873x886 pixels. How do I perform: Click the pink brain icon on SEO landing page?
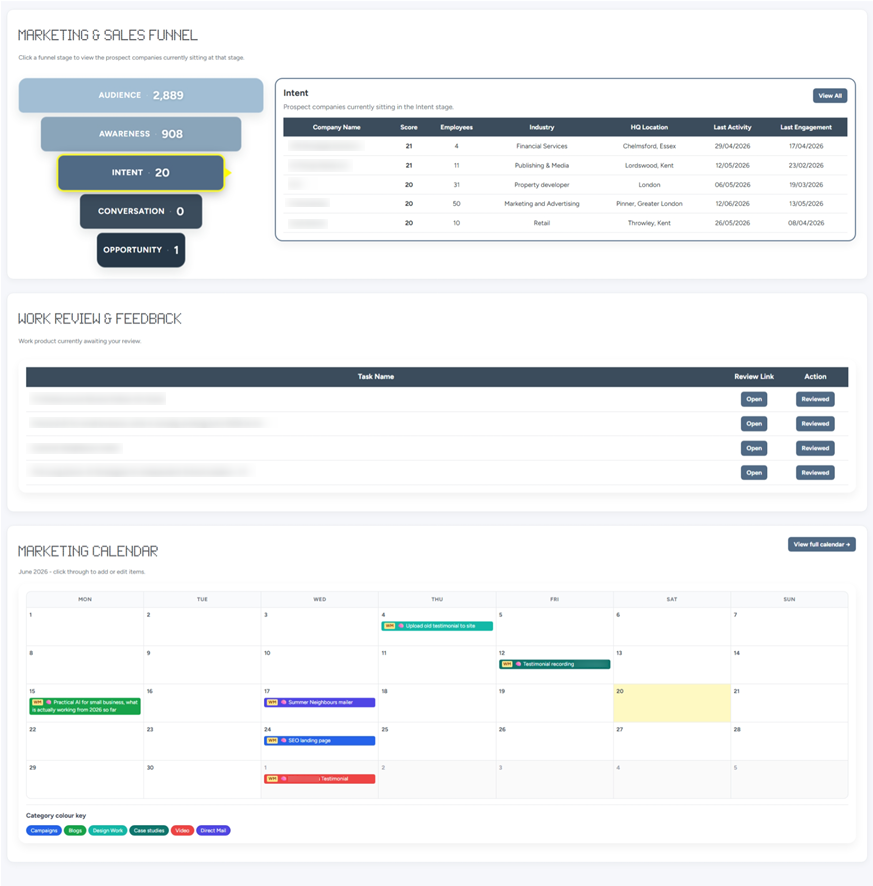(x=284, y=740)
